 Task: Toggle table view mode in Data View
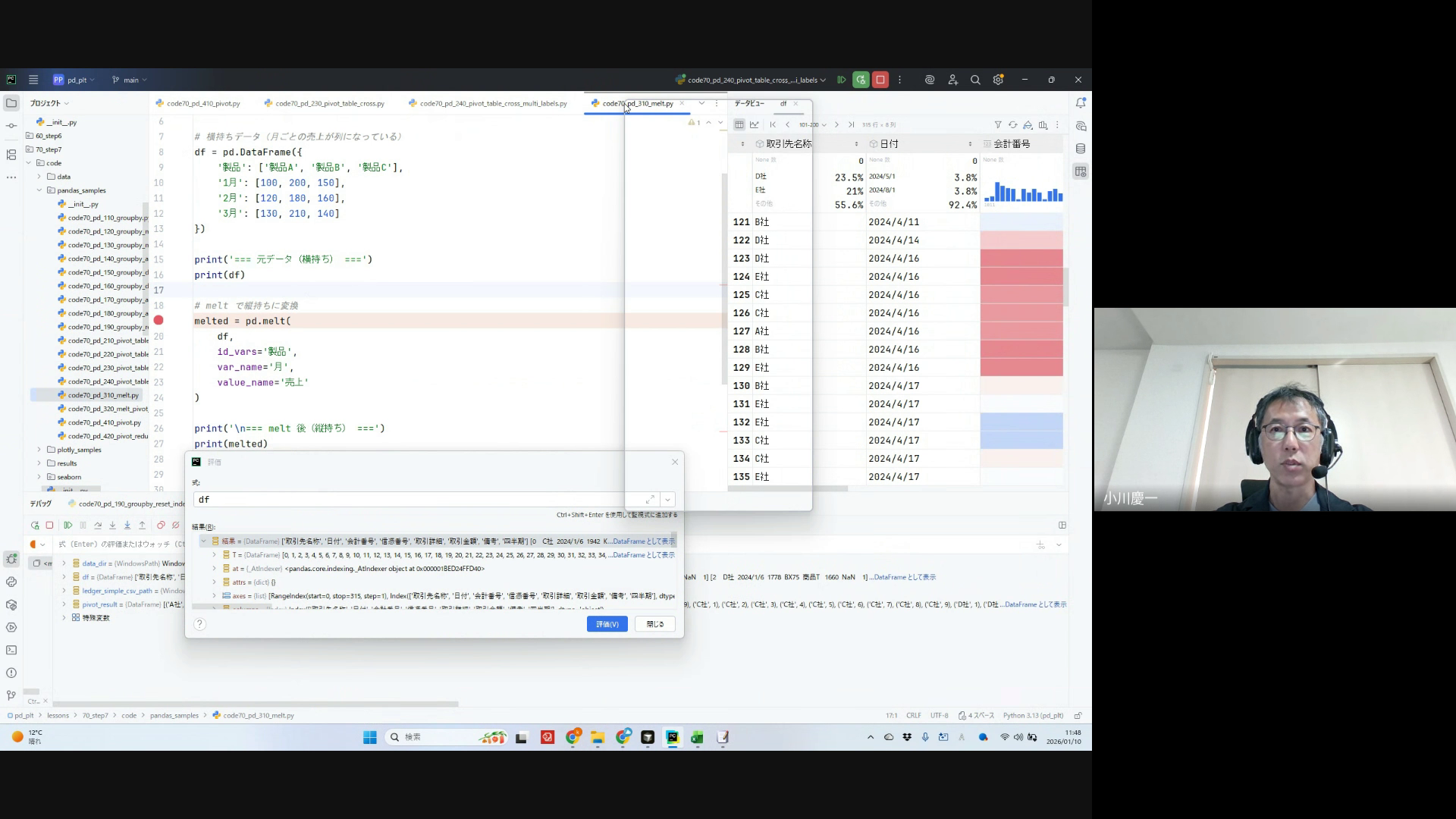point(739,124)
